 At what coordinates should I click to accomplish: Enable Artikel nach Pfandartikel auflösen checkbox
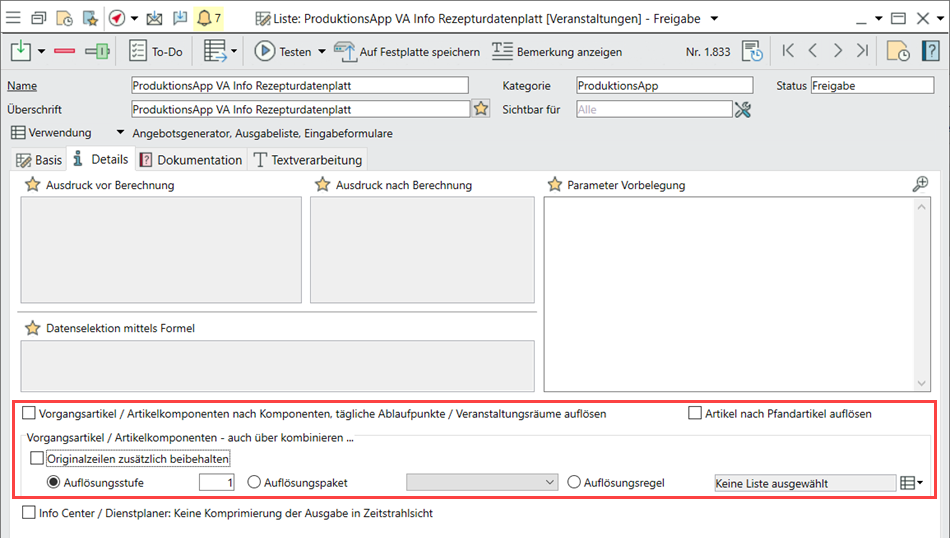click(x=695, y=413)
